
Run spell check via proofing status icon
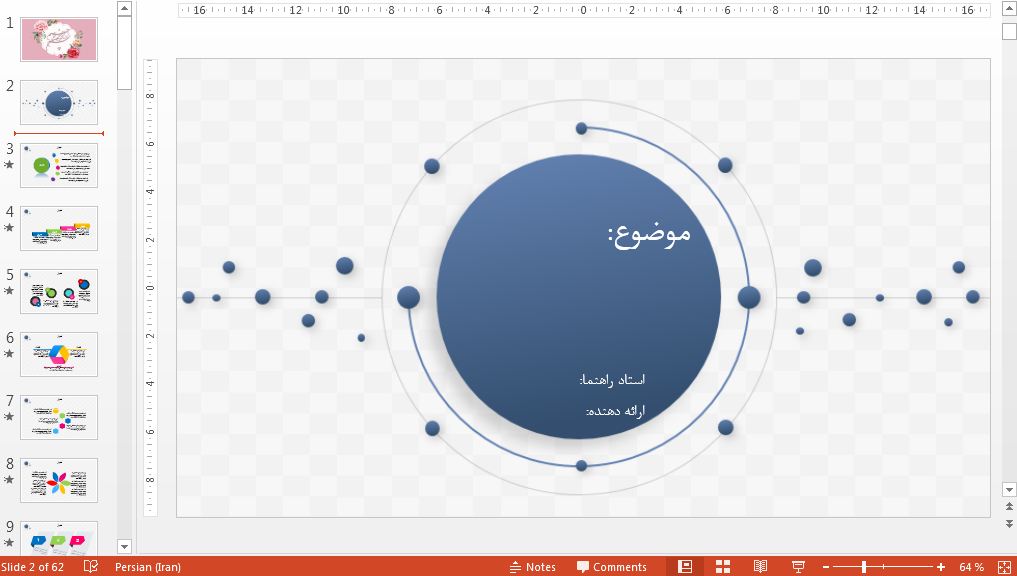[x=89, y=566]
